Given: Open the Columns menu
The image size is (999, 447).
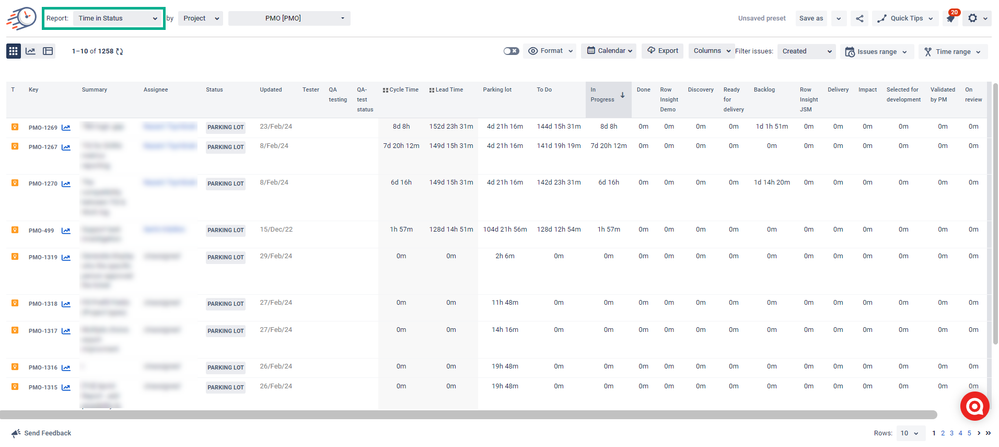Looking at the screenshot, I should (x=710, y=51).
